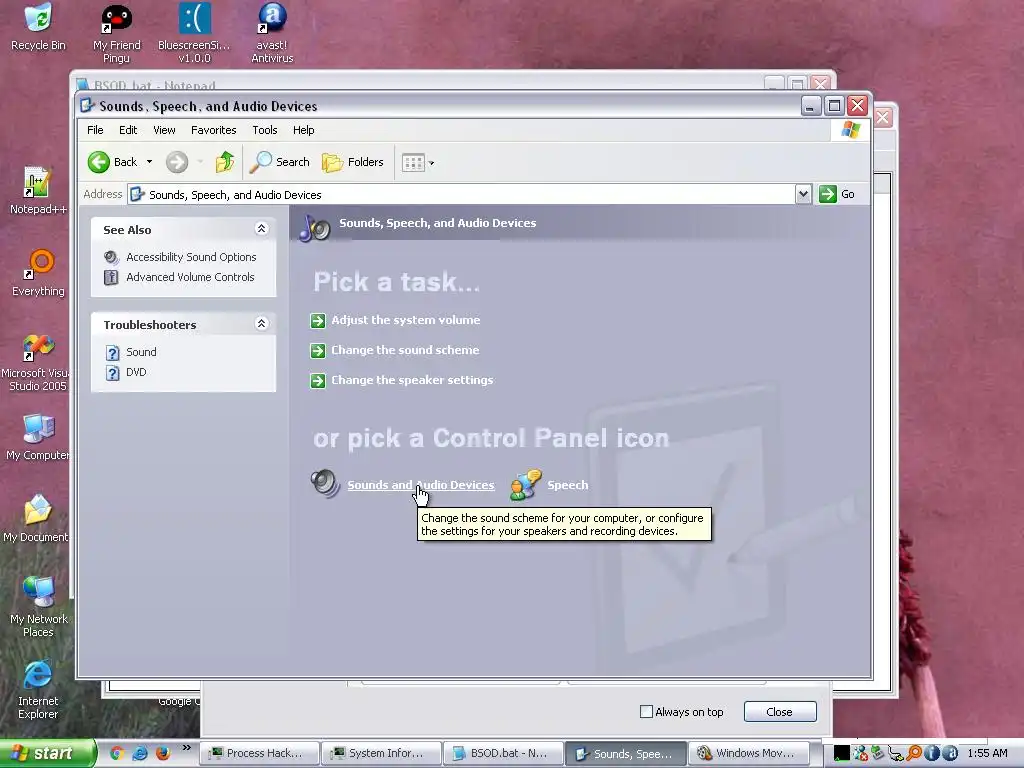Open Sounds and Audio Devices link
1024x768 pixels.
click(421, 485)
